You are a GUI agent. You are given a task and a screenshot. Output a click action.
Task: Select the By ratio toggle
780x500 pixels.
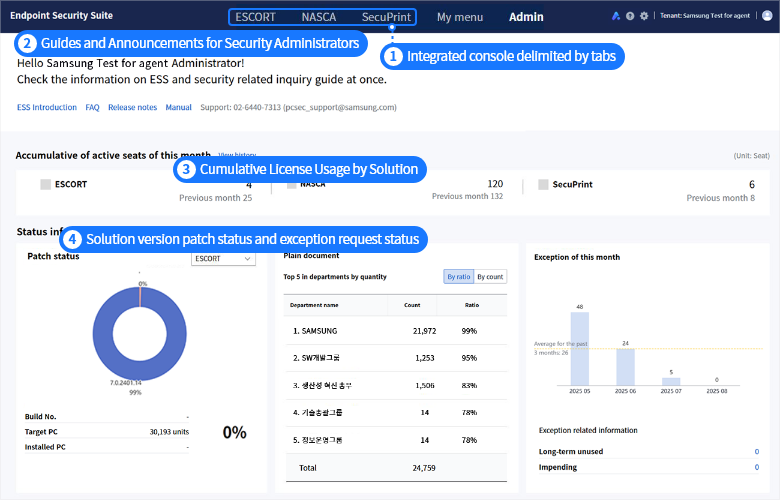pos(458,276)
